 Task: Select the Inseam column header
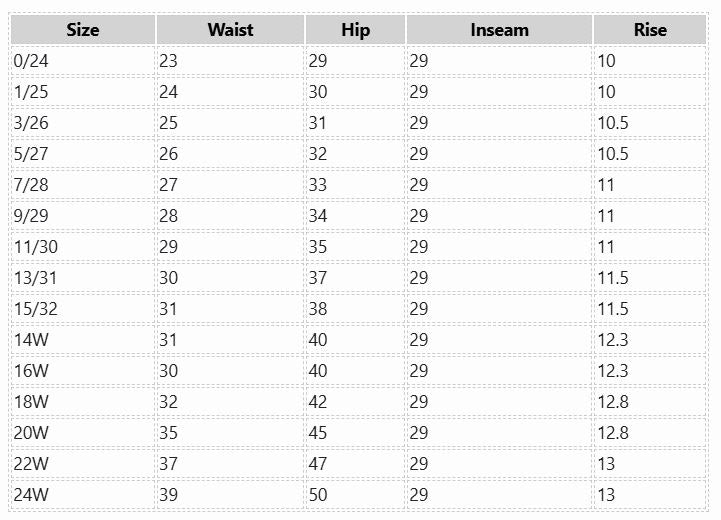499,30
